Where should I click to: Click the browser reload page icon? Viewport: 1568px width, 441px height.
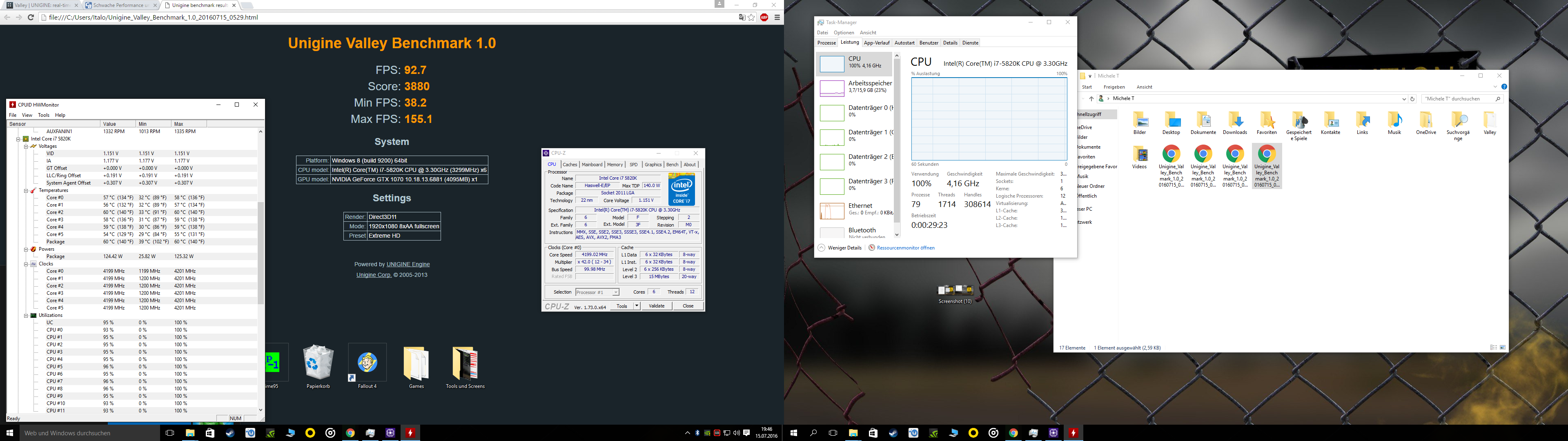coord(31,18)
